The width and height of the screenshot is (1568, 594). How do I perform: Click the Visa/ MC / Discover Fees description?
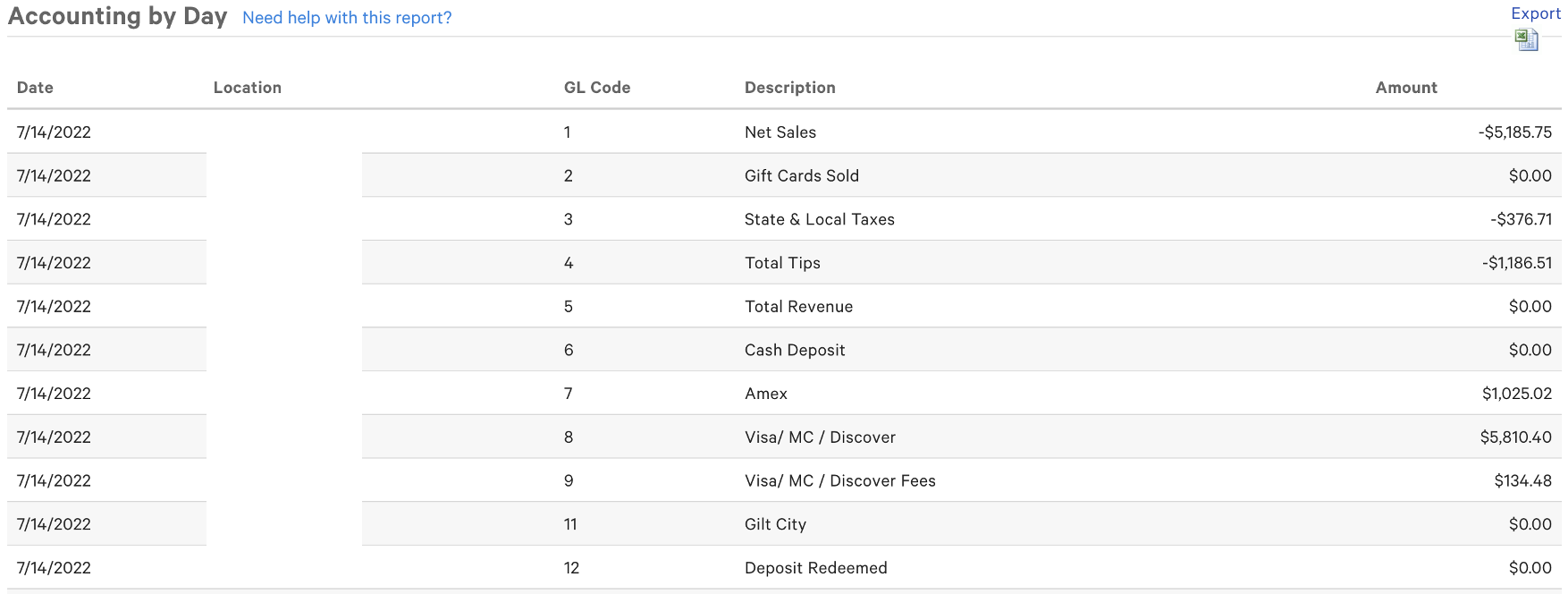tap(840, 481)
